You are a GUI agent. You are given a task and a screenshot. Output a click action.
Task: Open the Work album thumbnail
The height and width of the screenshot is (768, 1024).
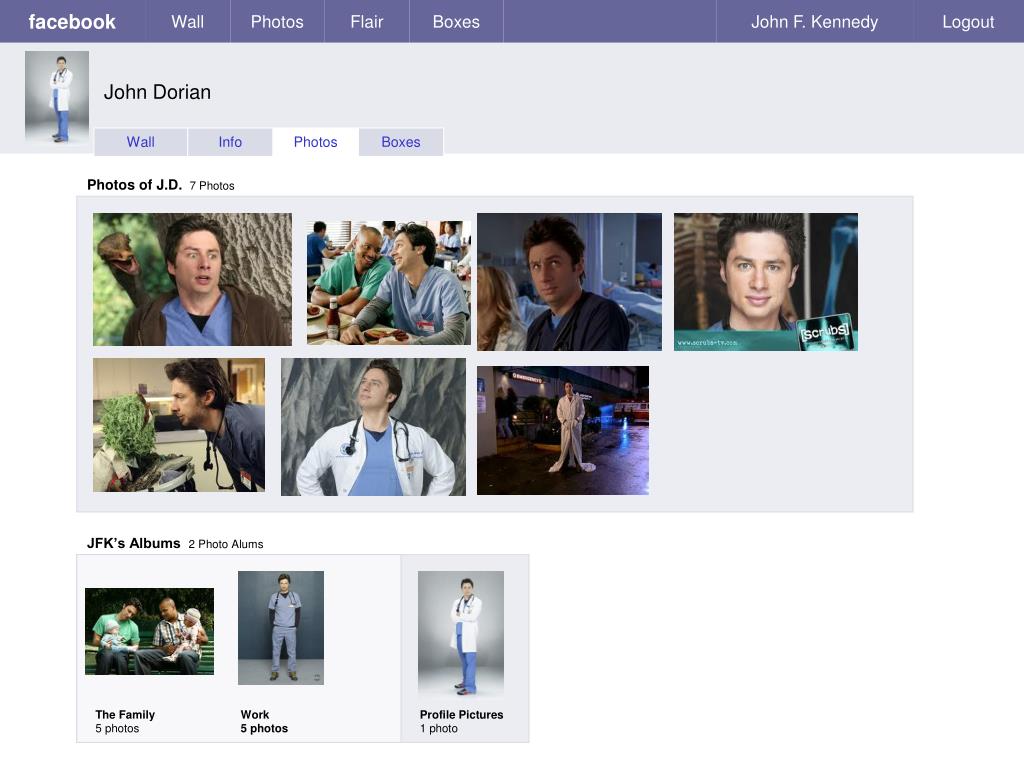point(281,628)
